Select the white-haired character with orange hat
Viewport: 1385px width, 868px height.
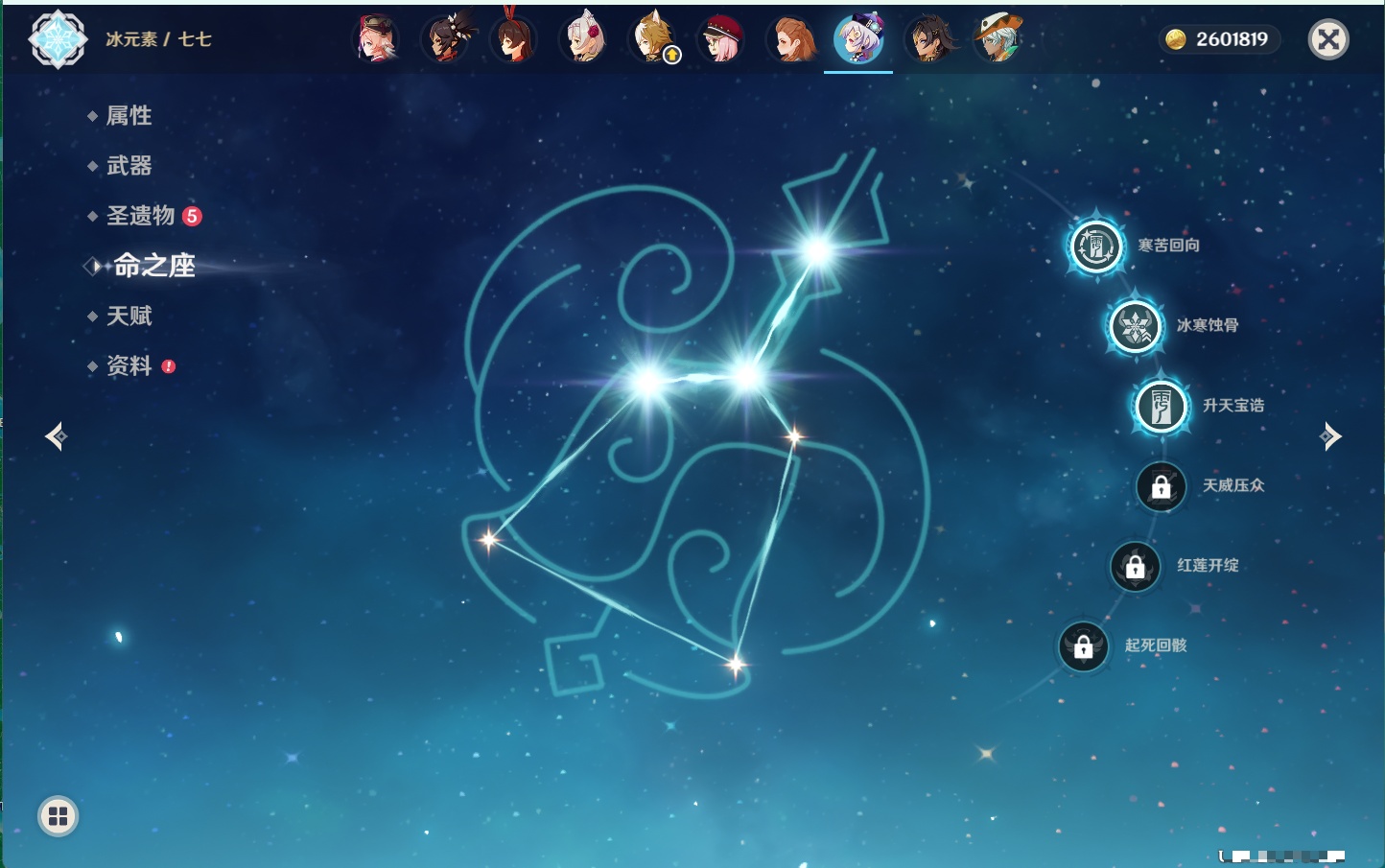[998, 39]
